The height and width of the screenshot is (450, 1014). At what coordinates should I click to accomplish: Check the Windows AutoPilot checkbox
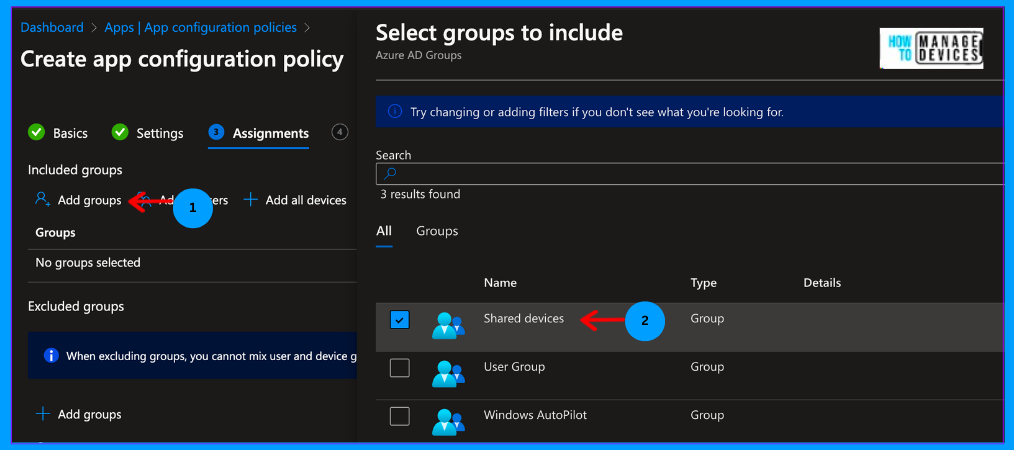coord(400,416)
